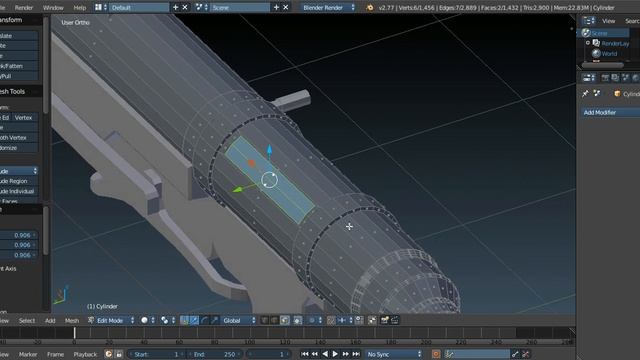Jump to last frame of animation
This screenshot has height=360, width=640.
356,354
